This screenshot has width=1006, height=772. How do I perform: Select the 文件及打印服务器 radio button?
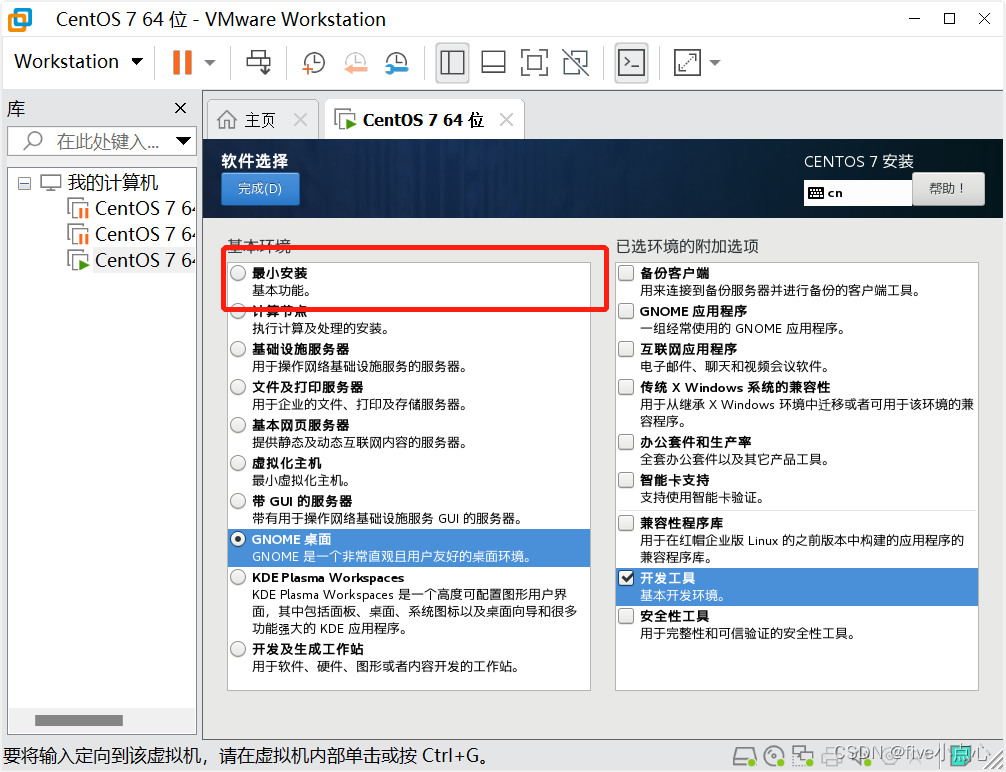238,387
